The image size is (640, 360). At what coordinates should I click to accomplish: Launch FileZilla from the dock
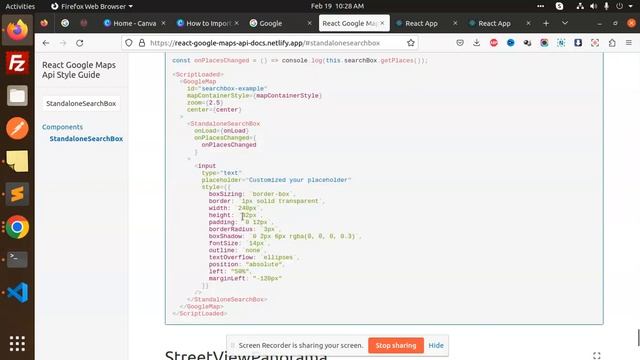17,63
